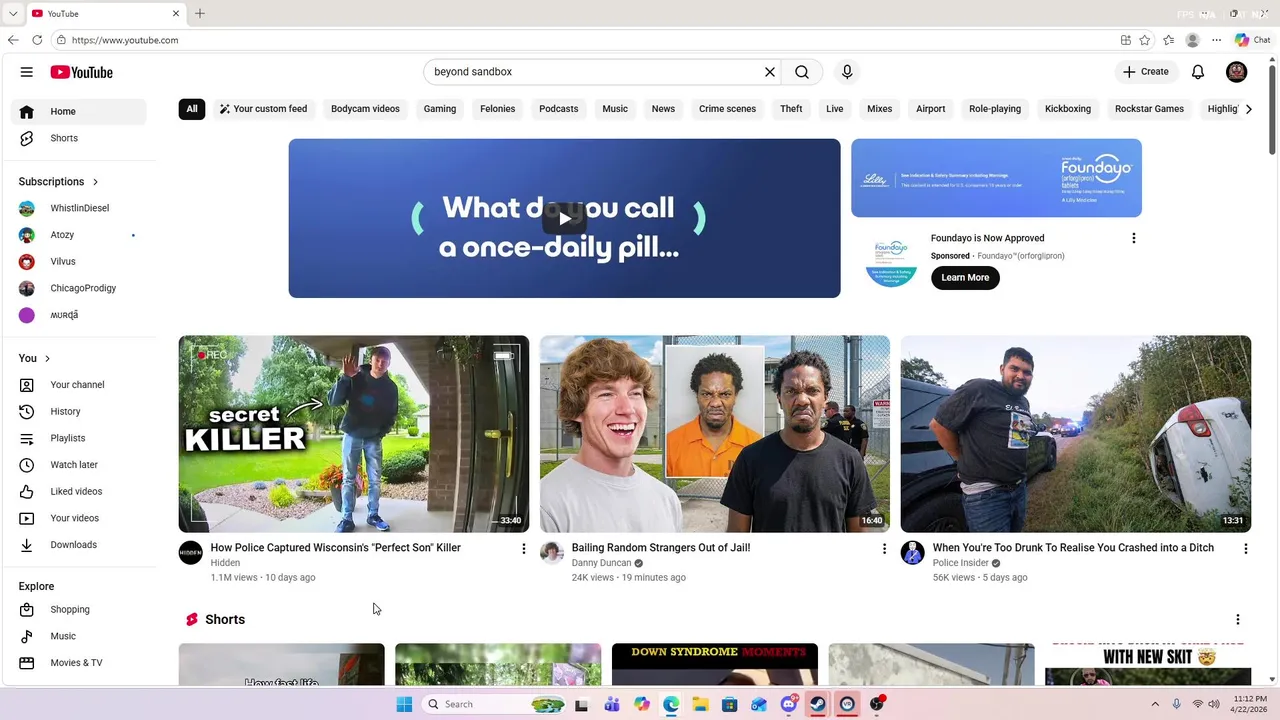Open options for Wisconsin 'Perfect Son' video
This screenshot has width=1280, height=720.
[523, 548]
